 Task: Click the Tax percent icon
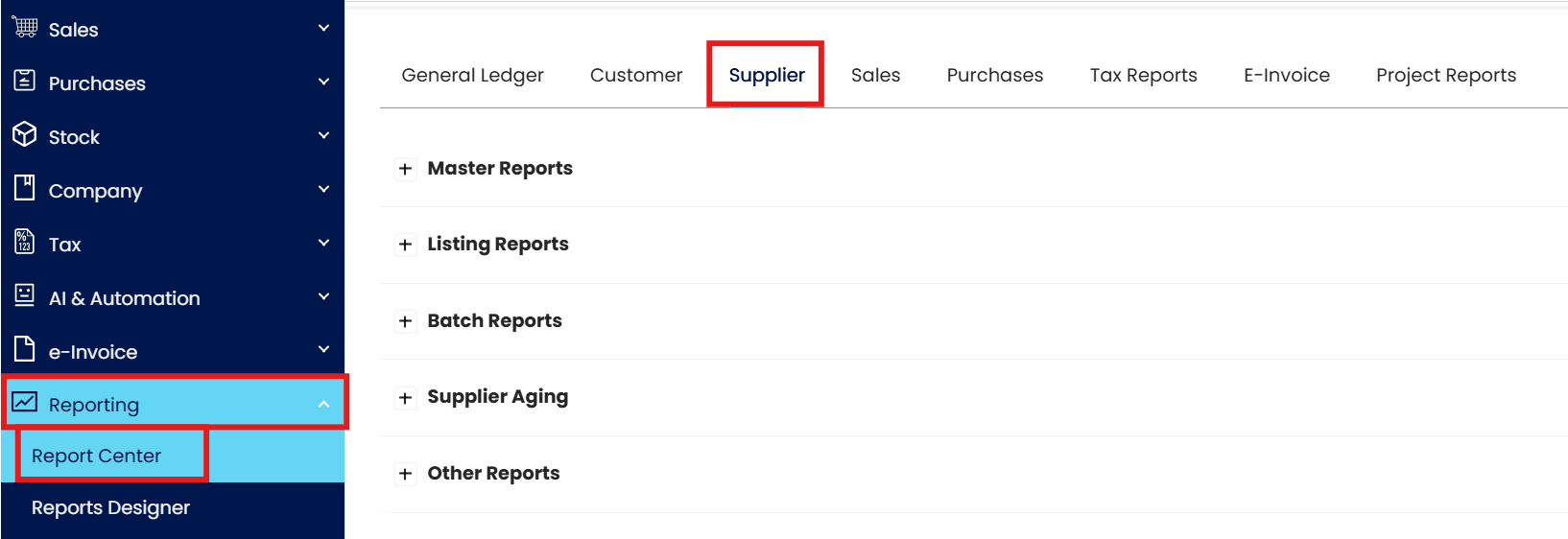coord(25,242)
